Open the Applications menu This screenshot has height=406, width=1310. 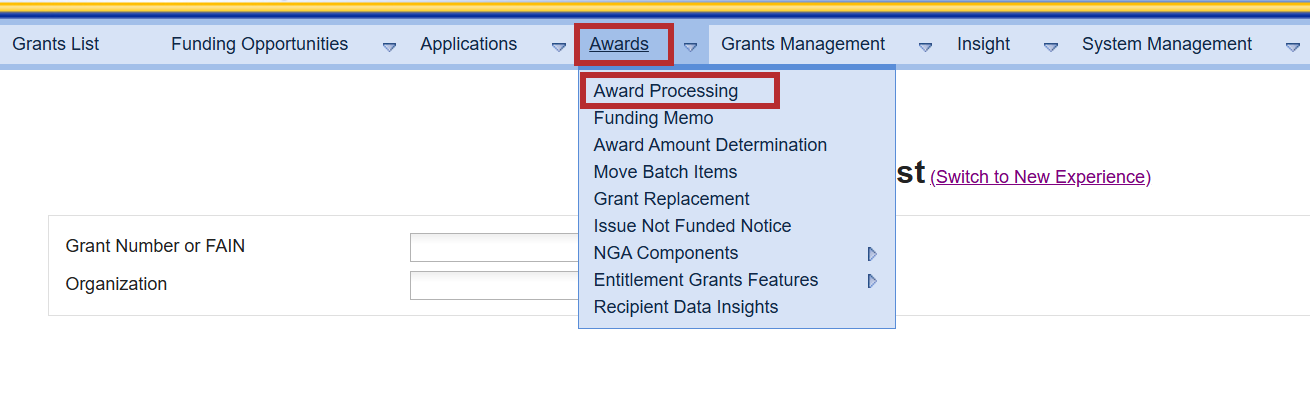click(468, 44)
